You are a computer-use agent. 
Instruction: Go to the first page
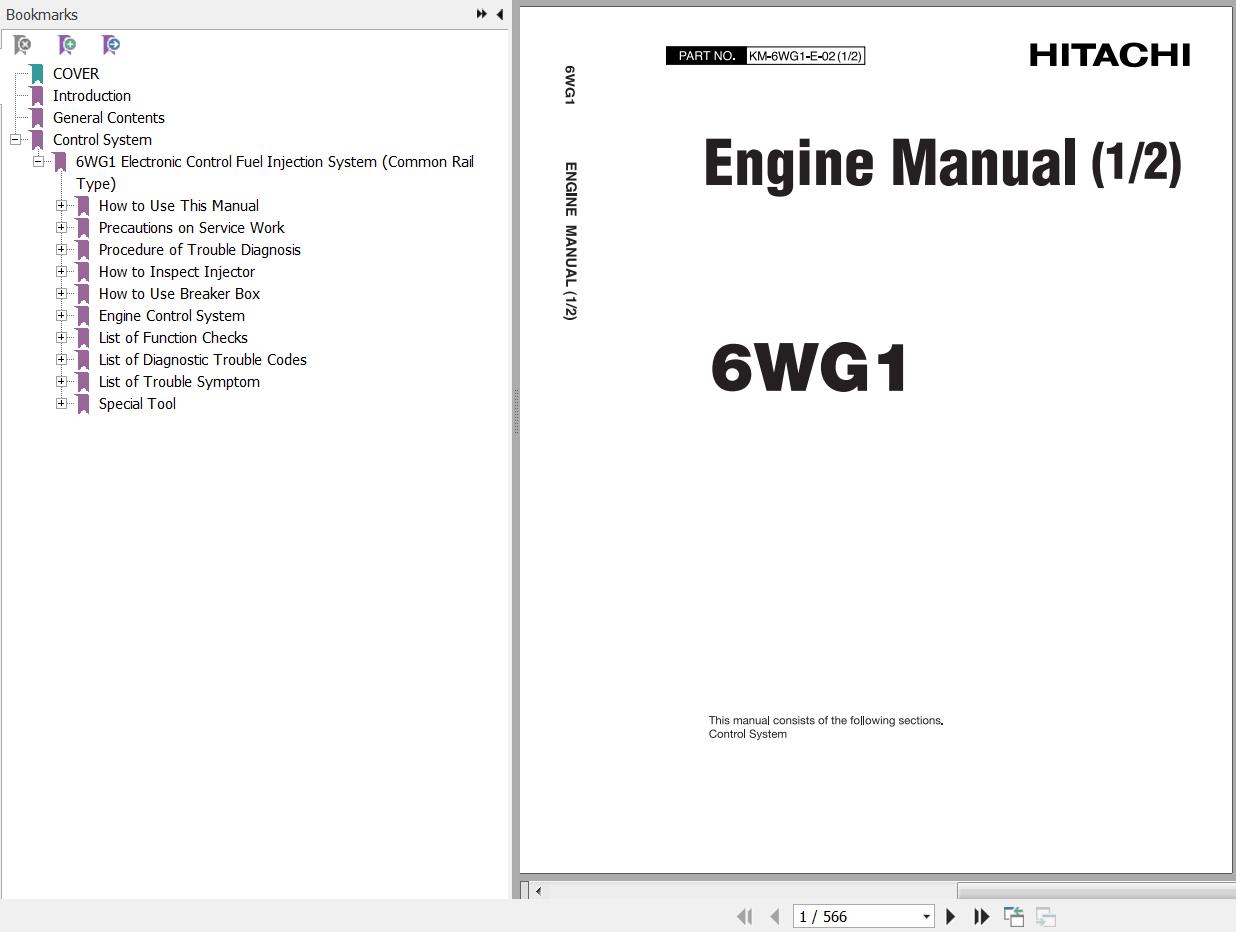point(744,916)
